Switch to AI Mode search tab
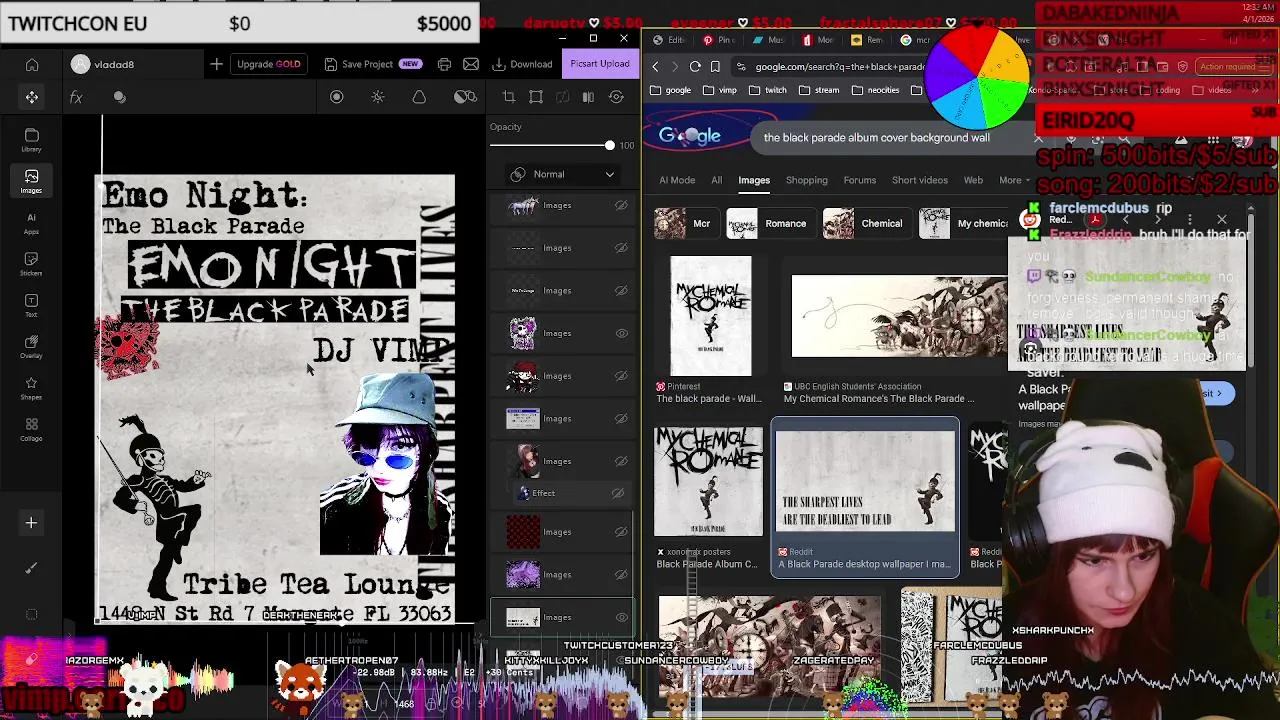The image size is (1280, 720). 677,180
